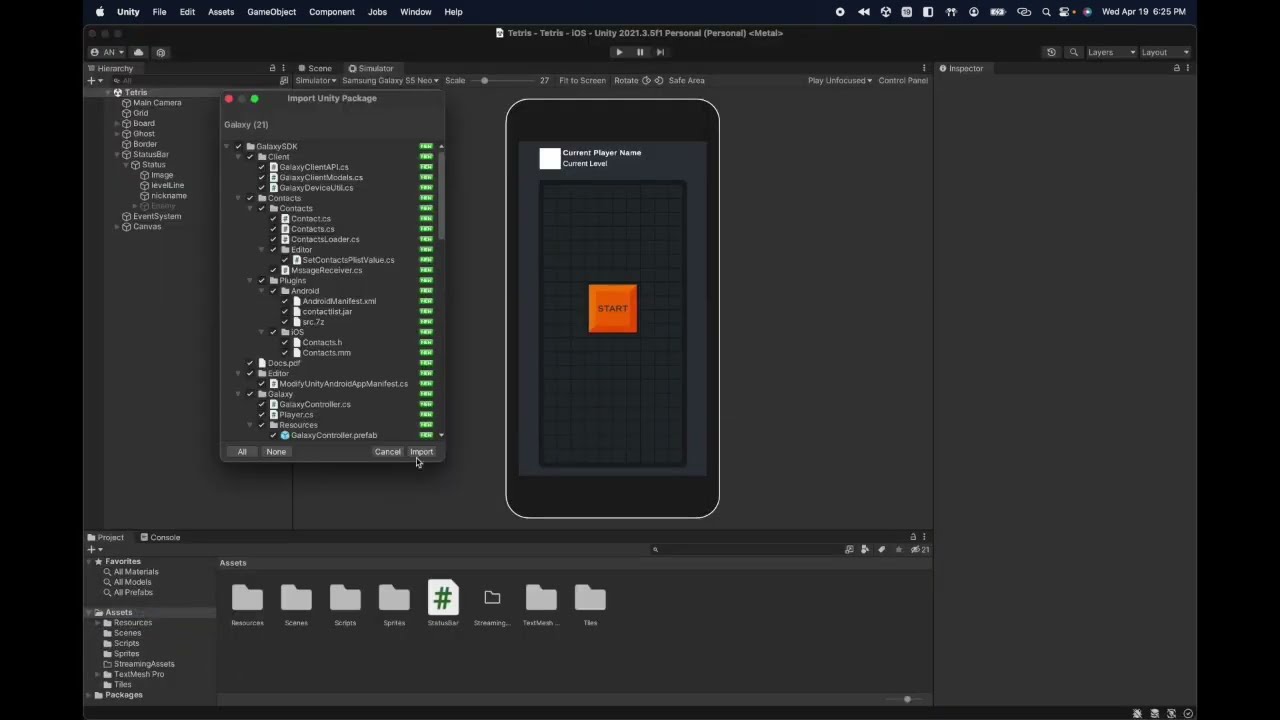Uncheck GalaxyClientAPI.cs checkbox
Image resolution: width=1280 pixels, height=720 pixels.
pyautogui.click(x=261, y=167)
